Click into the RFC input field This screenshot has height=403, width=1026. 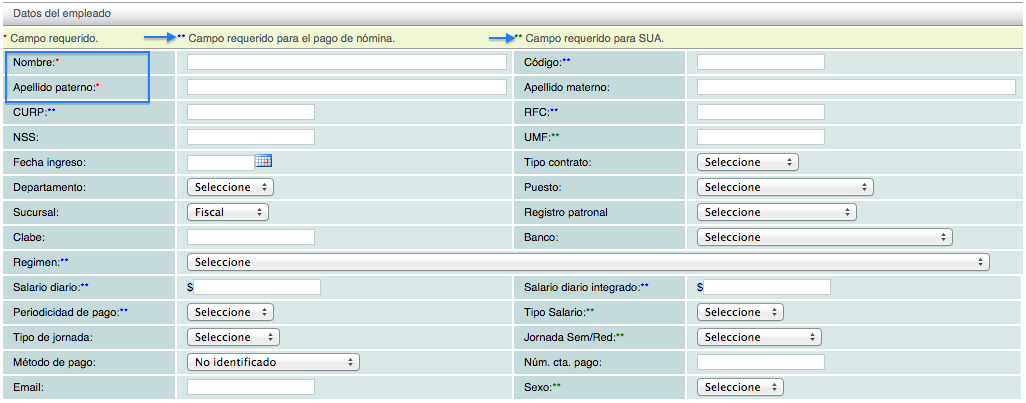pos(760,112)
